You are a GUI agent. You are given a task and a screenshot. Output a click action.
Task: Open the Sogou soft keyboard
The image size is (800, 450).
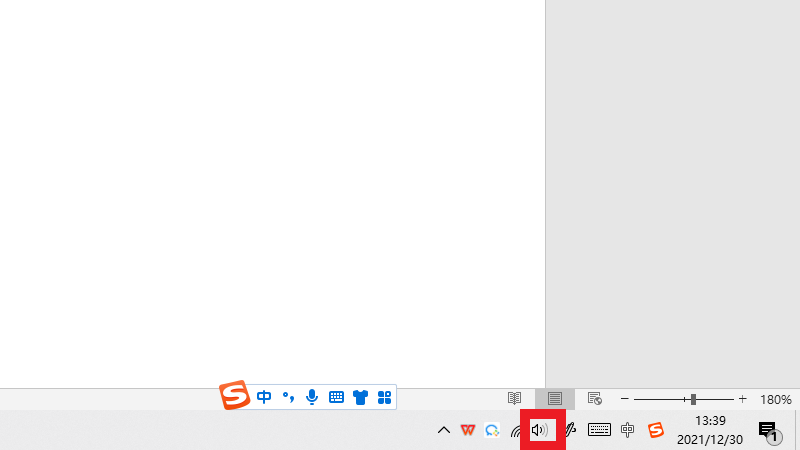[336, 397]
